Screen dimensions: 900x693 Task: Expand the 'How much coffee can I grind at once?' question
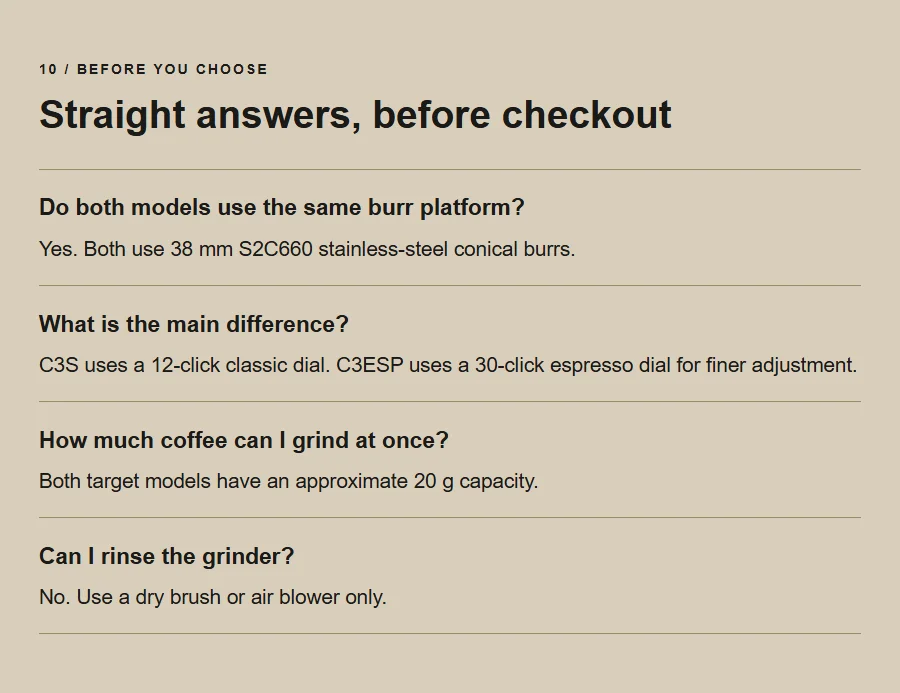tap(243, 440)
